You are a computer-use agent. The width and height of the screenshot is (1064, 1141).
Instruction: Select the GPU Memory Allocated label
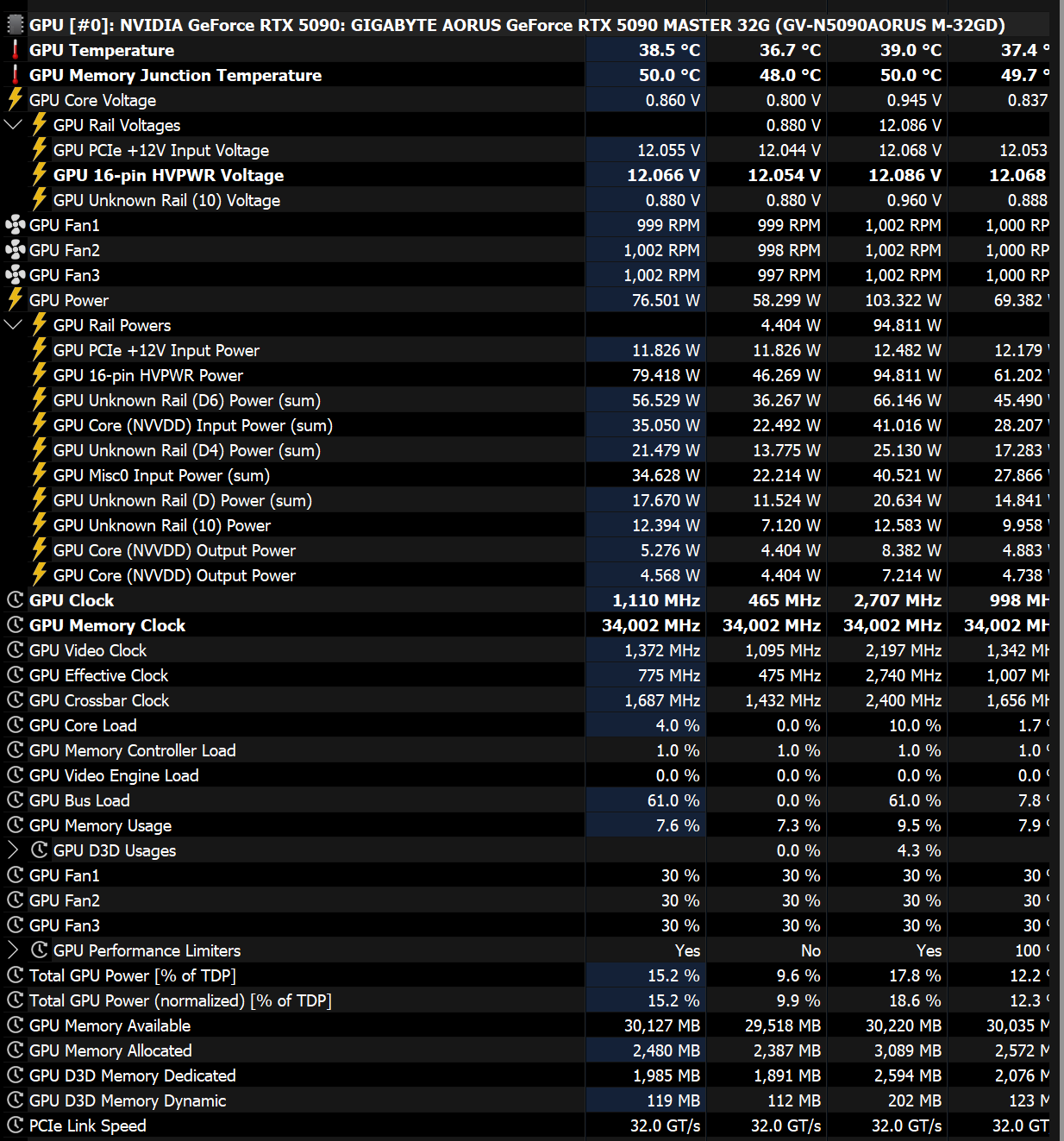(x=110, y=1050)
